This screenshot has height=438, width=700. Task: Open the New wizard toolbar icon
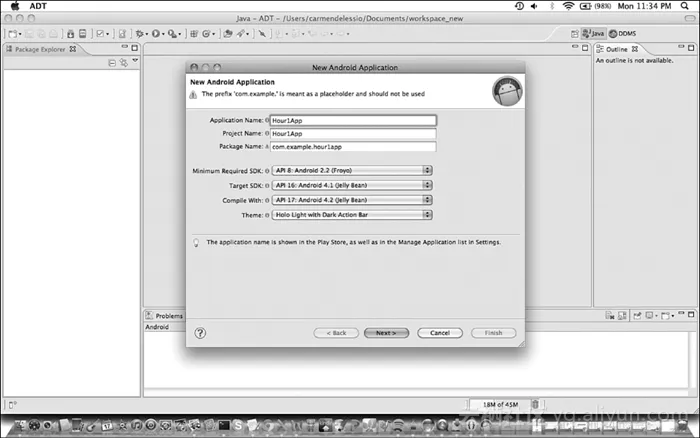click(x=12, y=34)
